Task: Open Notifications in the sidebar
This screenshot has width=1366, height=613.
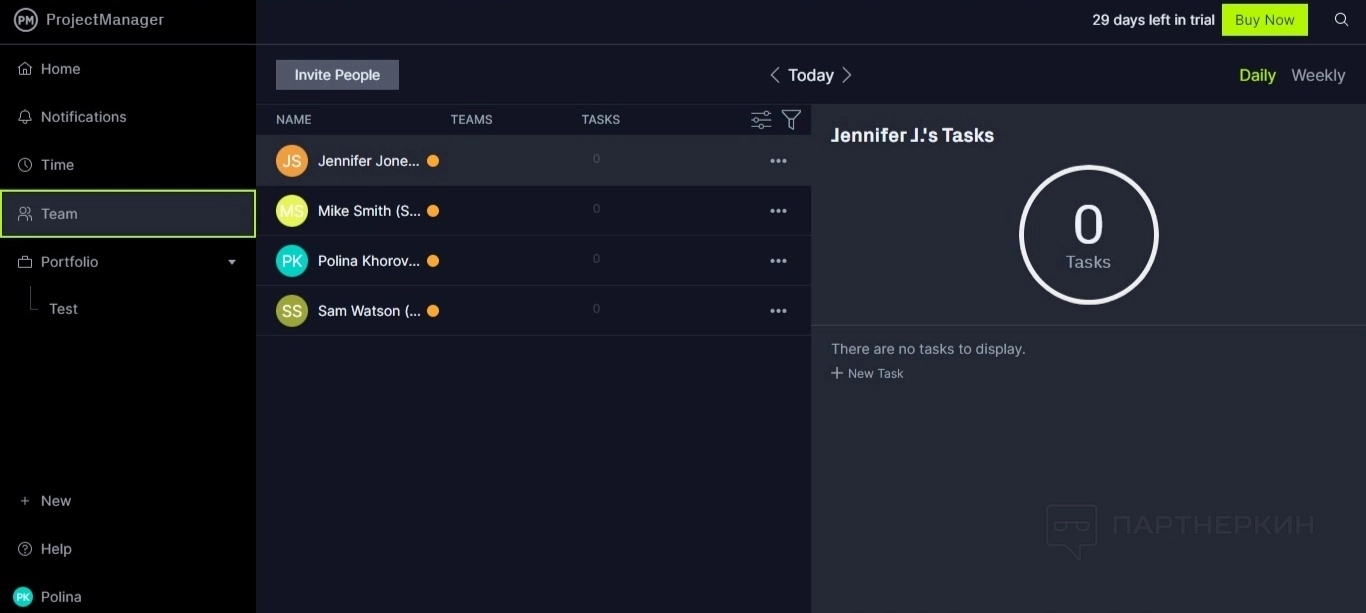Action: pos(83,117)
